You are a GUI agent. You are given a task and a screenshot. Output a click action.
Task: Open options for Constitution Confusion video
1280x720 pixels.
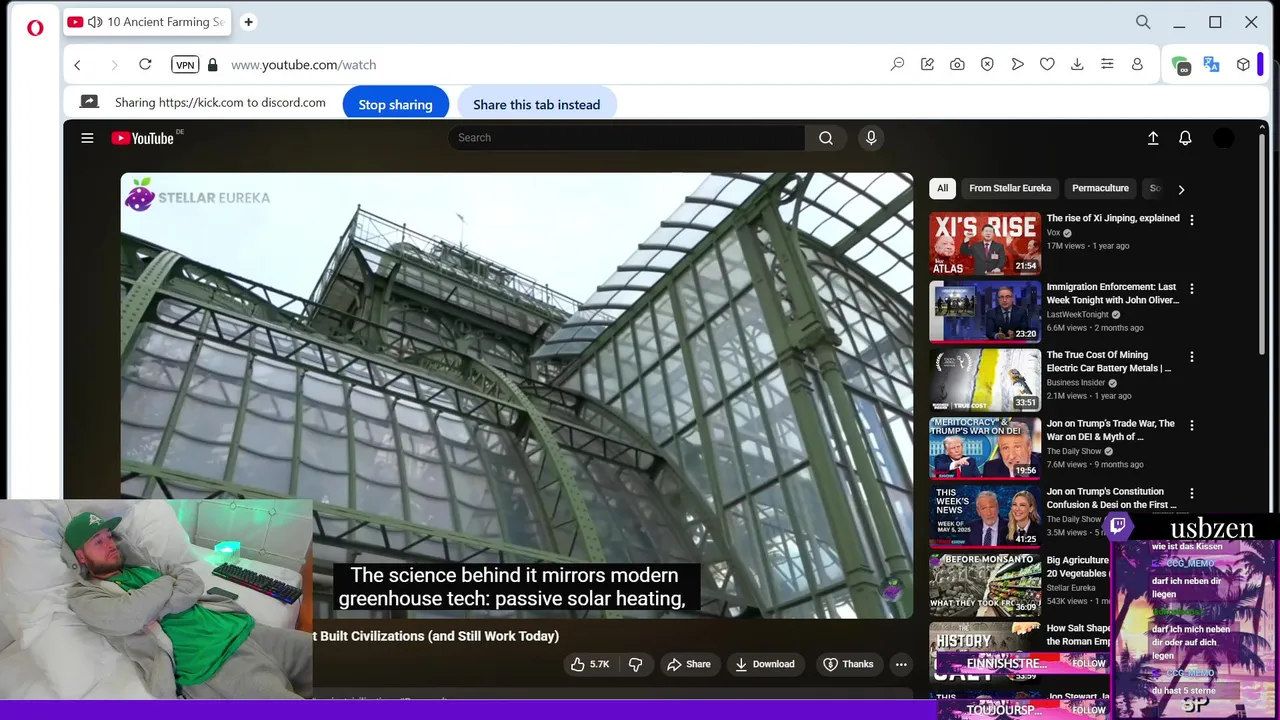1191,493
